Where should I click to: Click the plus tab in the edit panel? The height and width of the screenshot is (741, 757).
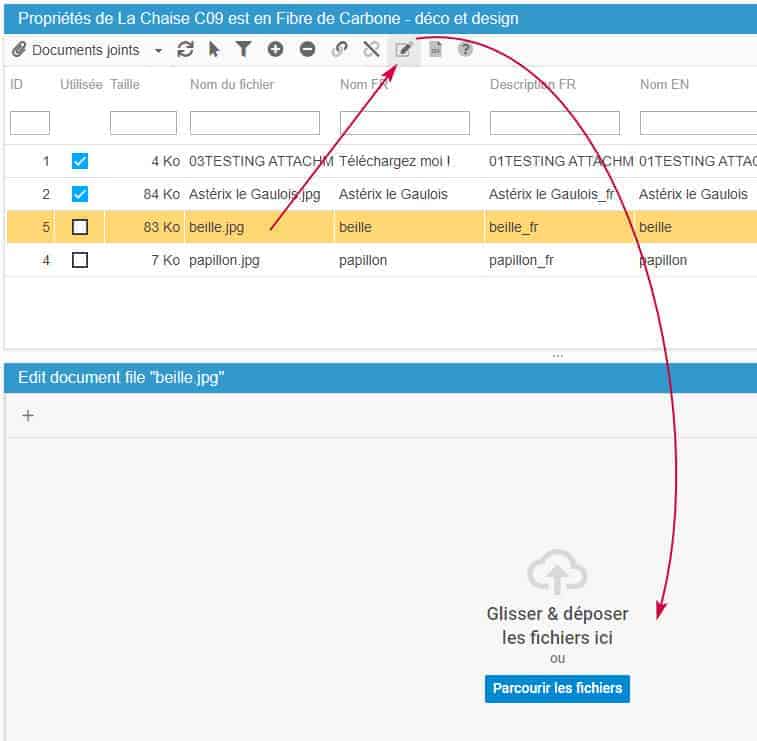[28, 416]
